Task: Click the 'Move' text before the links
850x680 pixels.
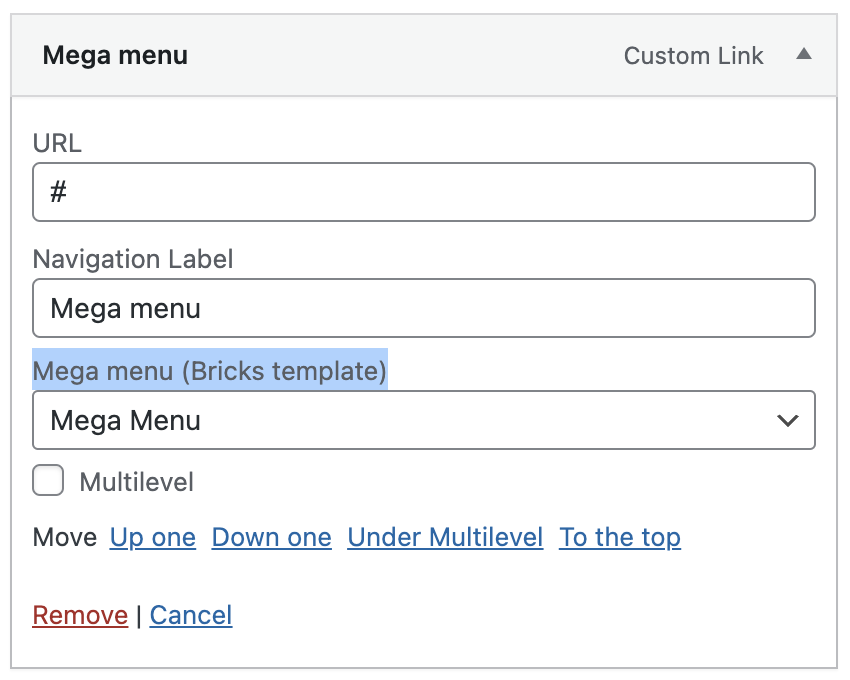Action: (65, 537)
